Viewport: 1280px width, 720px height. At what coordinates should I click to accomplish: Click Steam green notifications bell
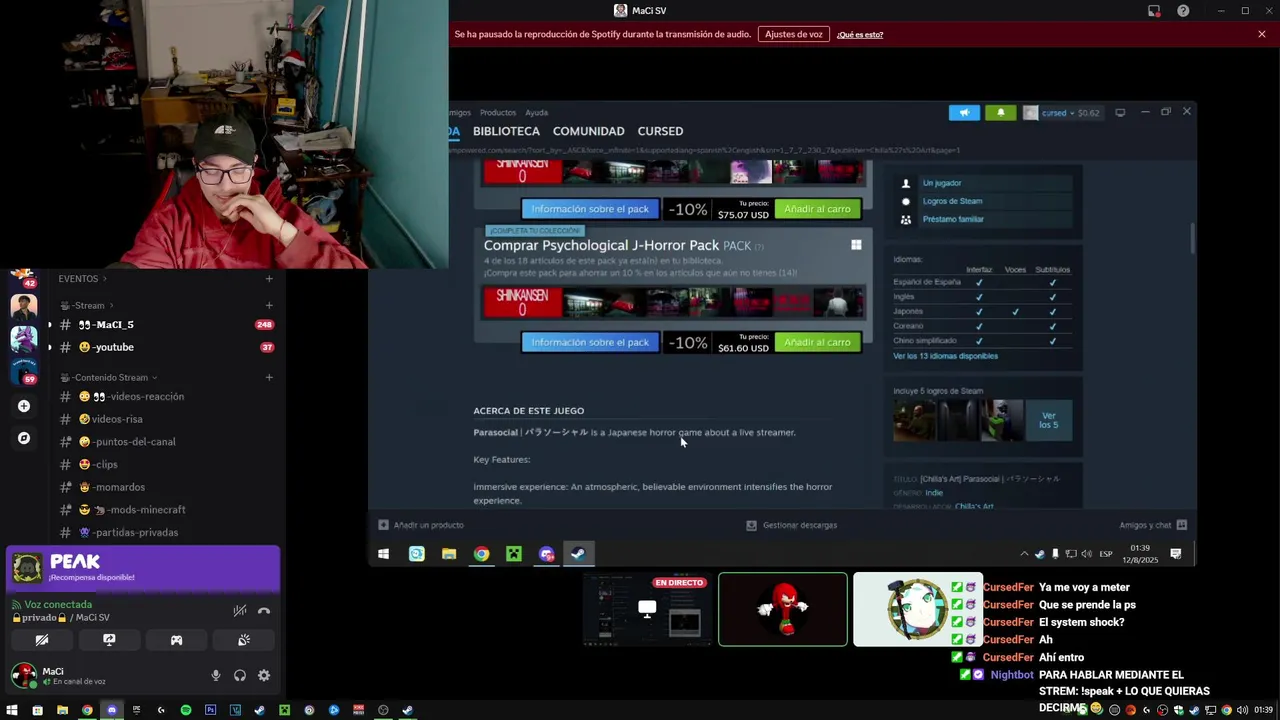pos(1001,113)
